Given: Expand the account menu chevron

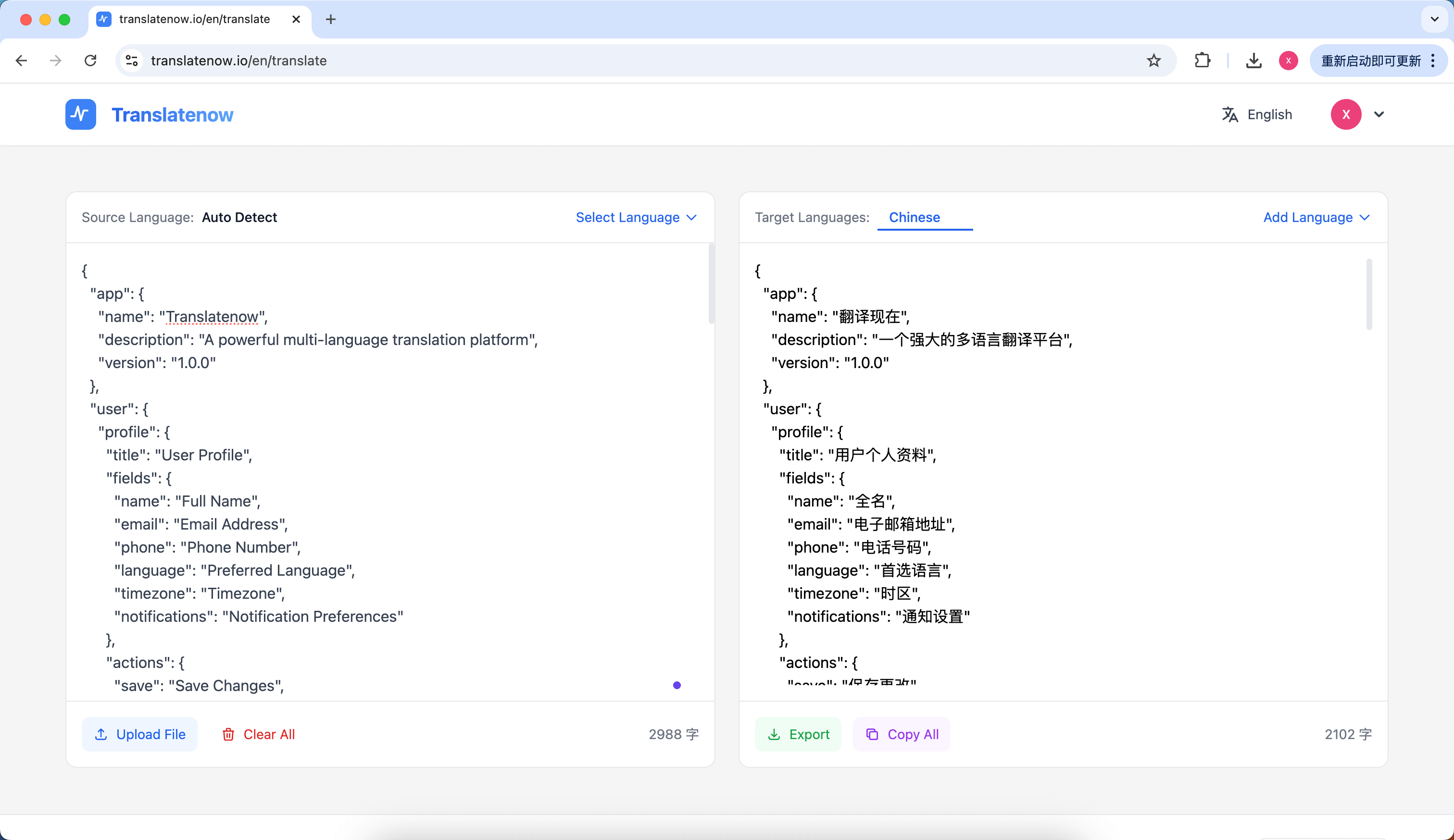Looking at the screenshot, I should pos(1379,114).
